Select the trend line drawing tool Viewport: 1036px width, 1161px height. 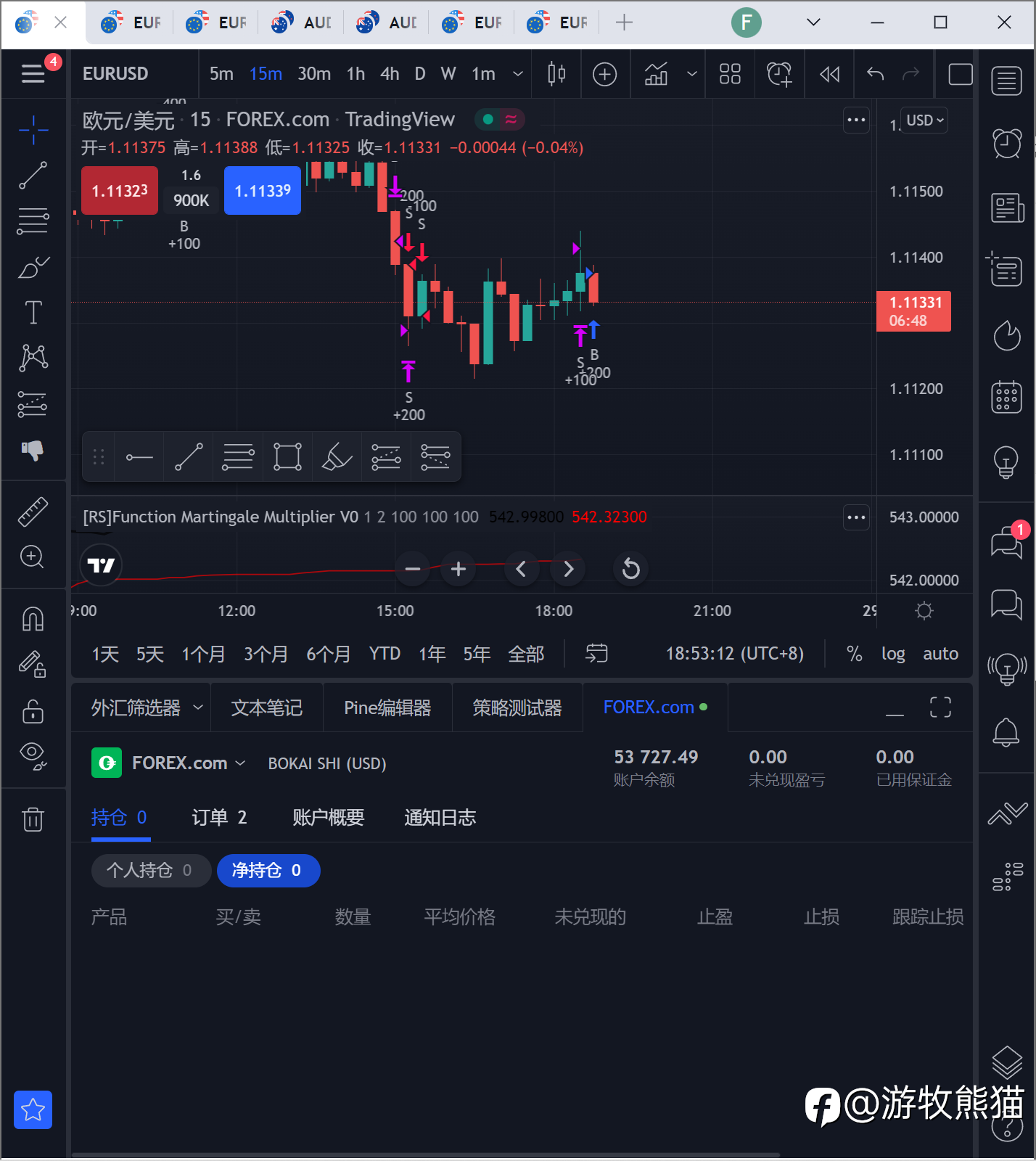33,176
